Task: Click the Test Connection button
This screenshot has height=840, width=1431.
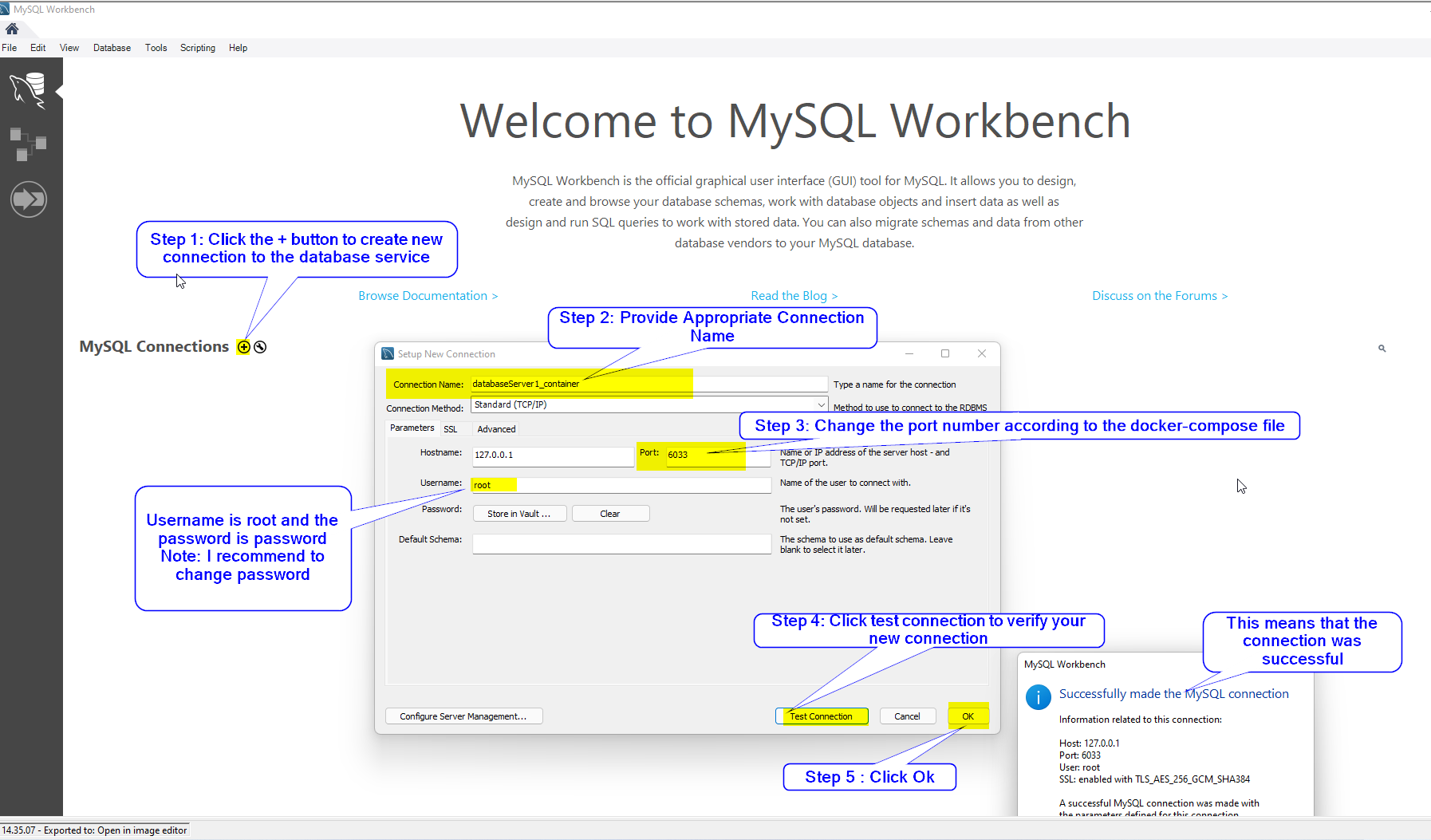Action: [822, 716]
